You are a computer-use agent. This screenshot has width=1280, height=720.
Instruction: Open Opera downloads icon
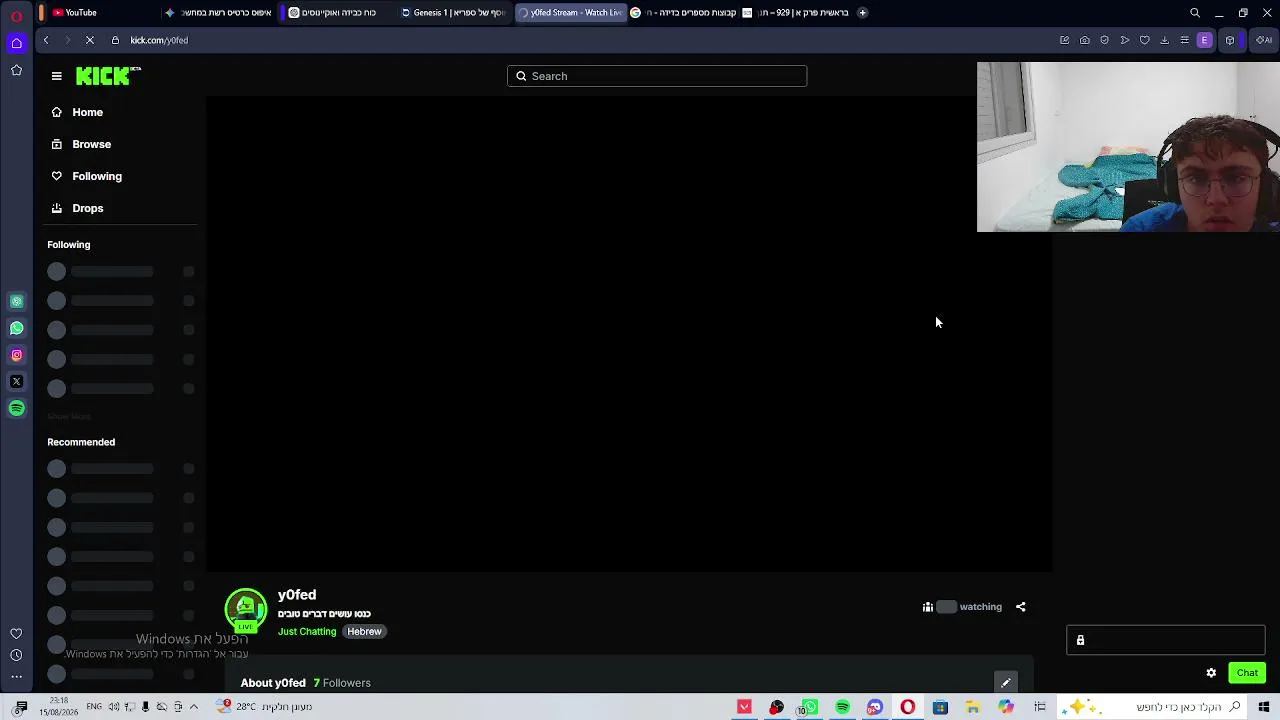(x=1164, y=40)
